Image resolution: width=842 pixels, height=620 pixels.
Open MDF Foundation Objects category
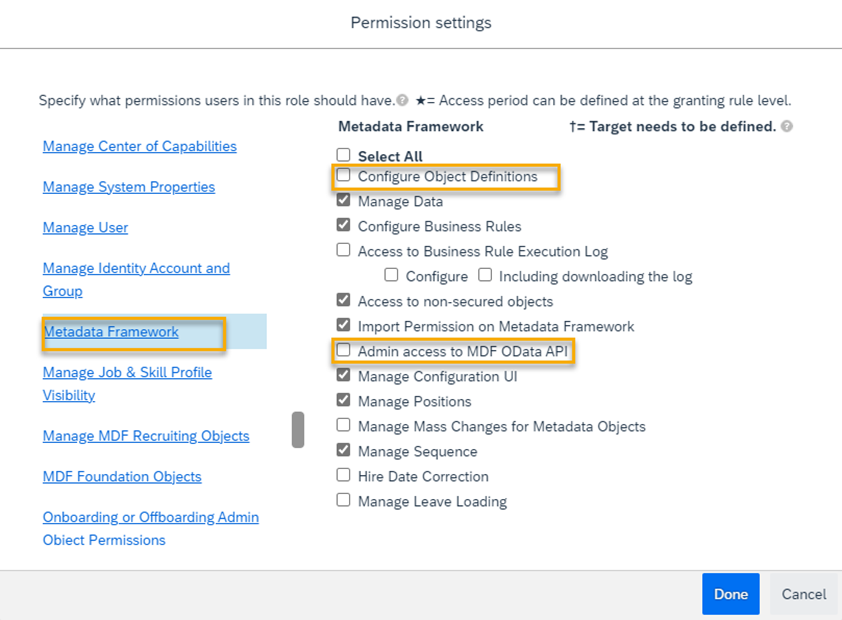tap(122, 477)
